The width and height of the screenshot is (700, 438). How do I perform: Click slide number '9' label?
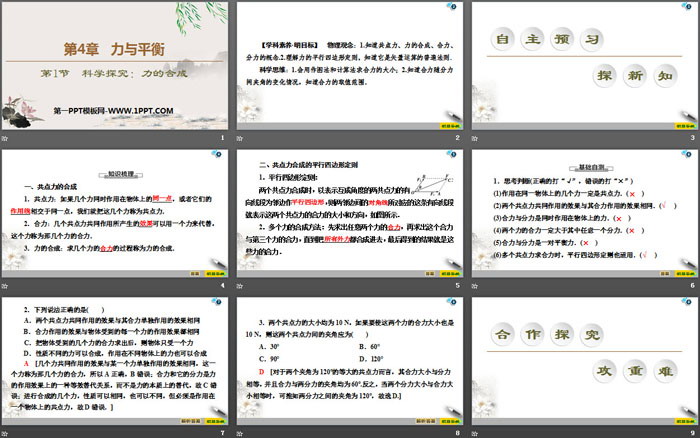[692, 433]
